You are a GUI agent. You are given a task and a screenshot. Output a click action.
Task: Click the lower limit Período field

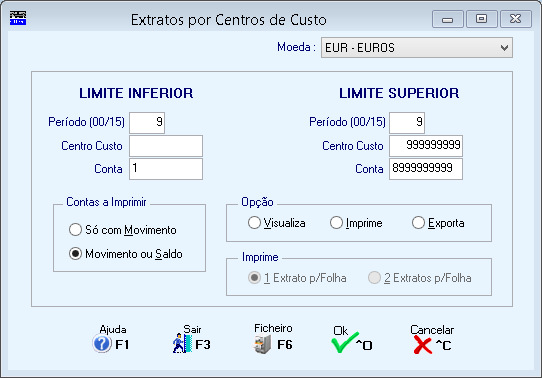pyautogui.click(x=147, y=122)
